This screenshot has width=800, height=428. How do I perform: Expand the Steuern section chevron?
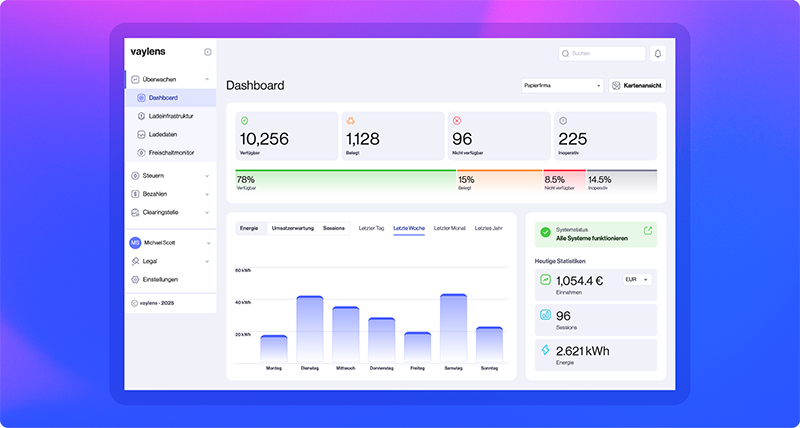(207, 175)
